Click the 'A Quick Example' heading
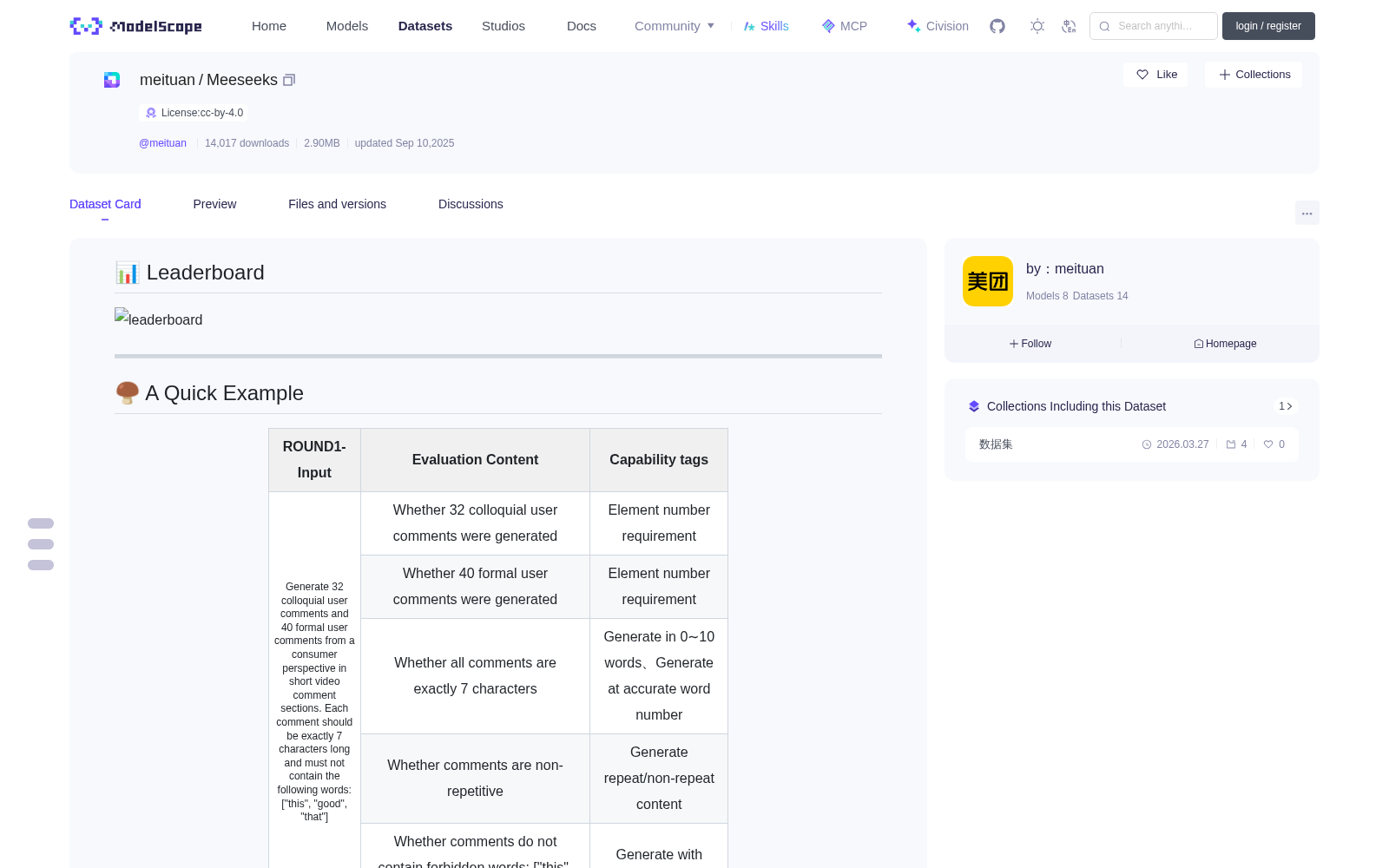Image resolution: width=1389 pixels, height=868 pixels. coord(225,393)
